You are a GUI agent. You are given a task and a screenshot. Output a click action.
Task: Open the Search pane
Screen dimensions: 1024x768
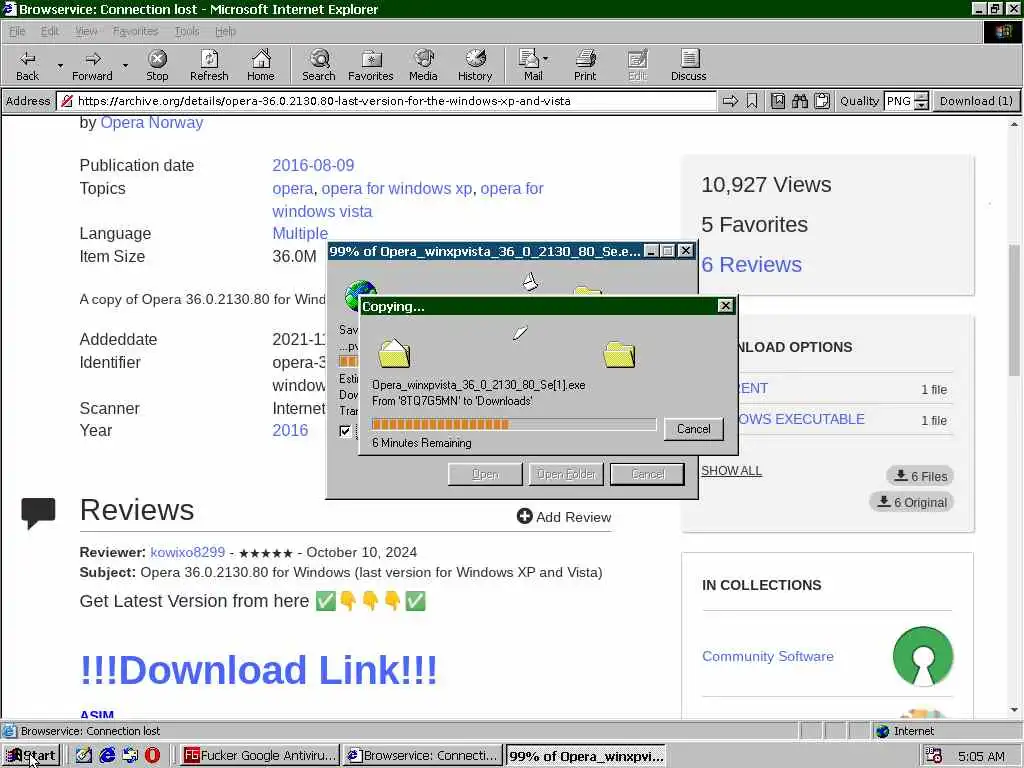[x=319, y=65]
